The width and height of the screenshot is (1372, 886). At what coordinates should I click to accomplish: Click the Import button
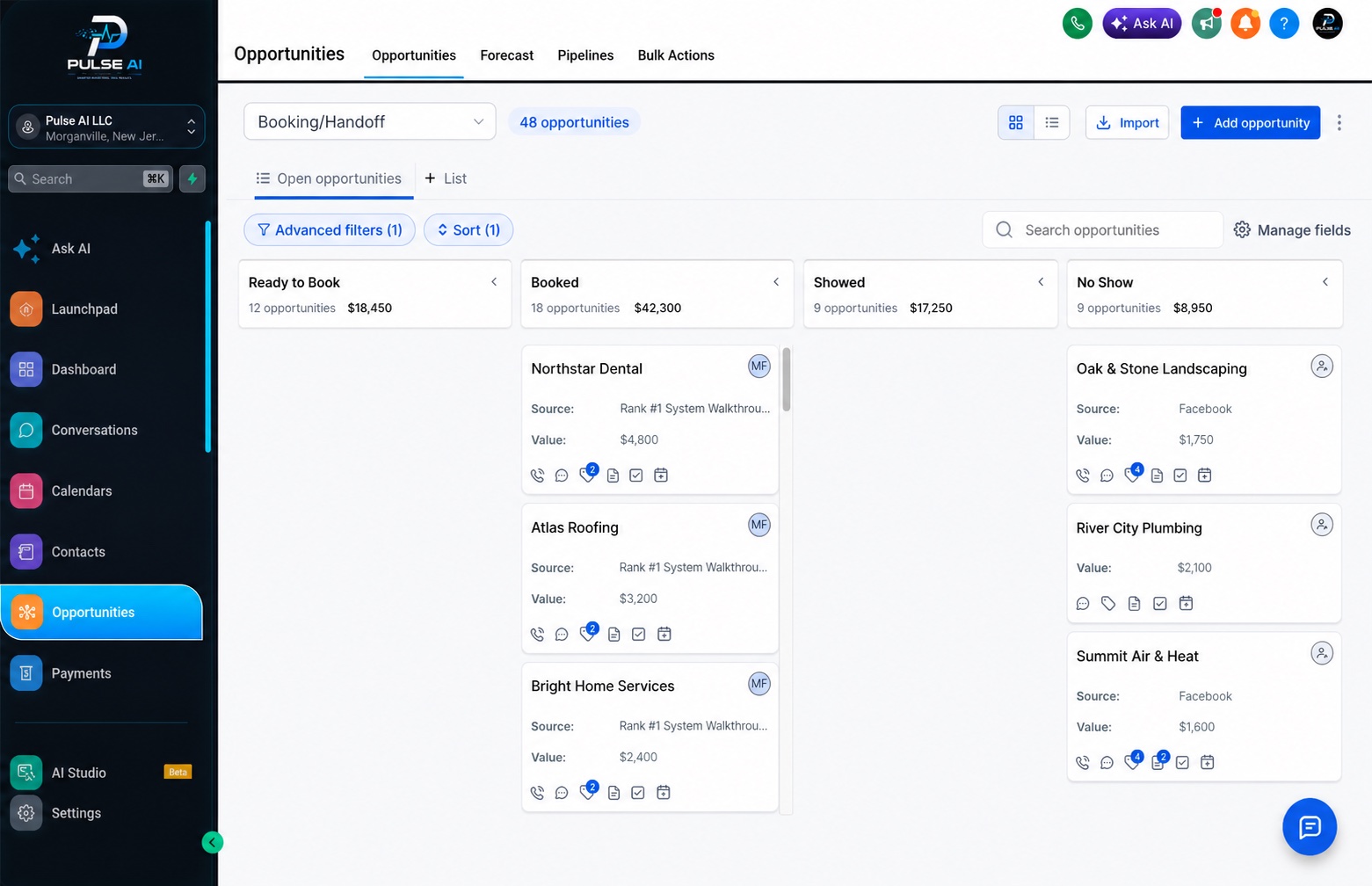pyautogui.click(x=1128, y=123)
